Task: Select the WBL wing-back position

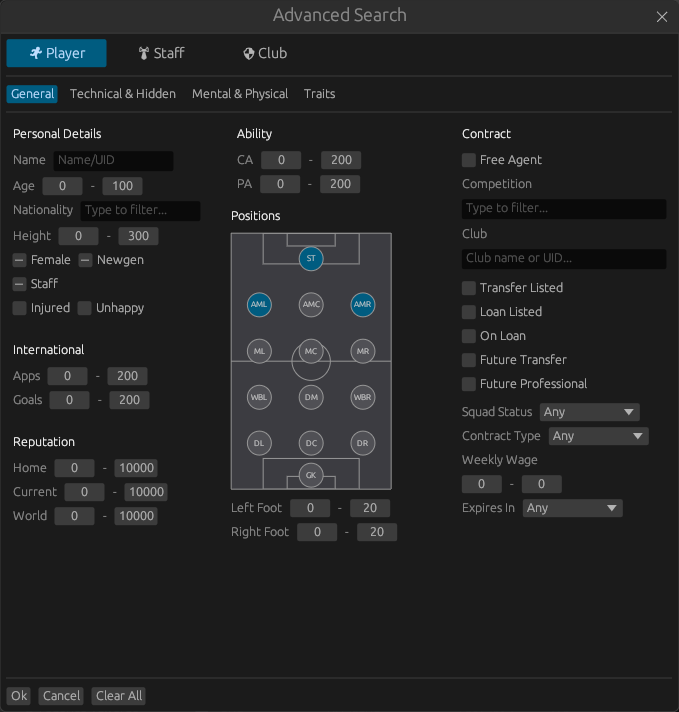Action: [259, 397]
